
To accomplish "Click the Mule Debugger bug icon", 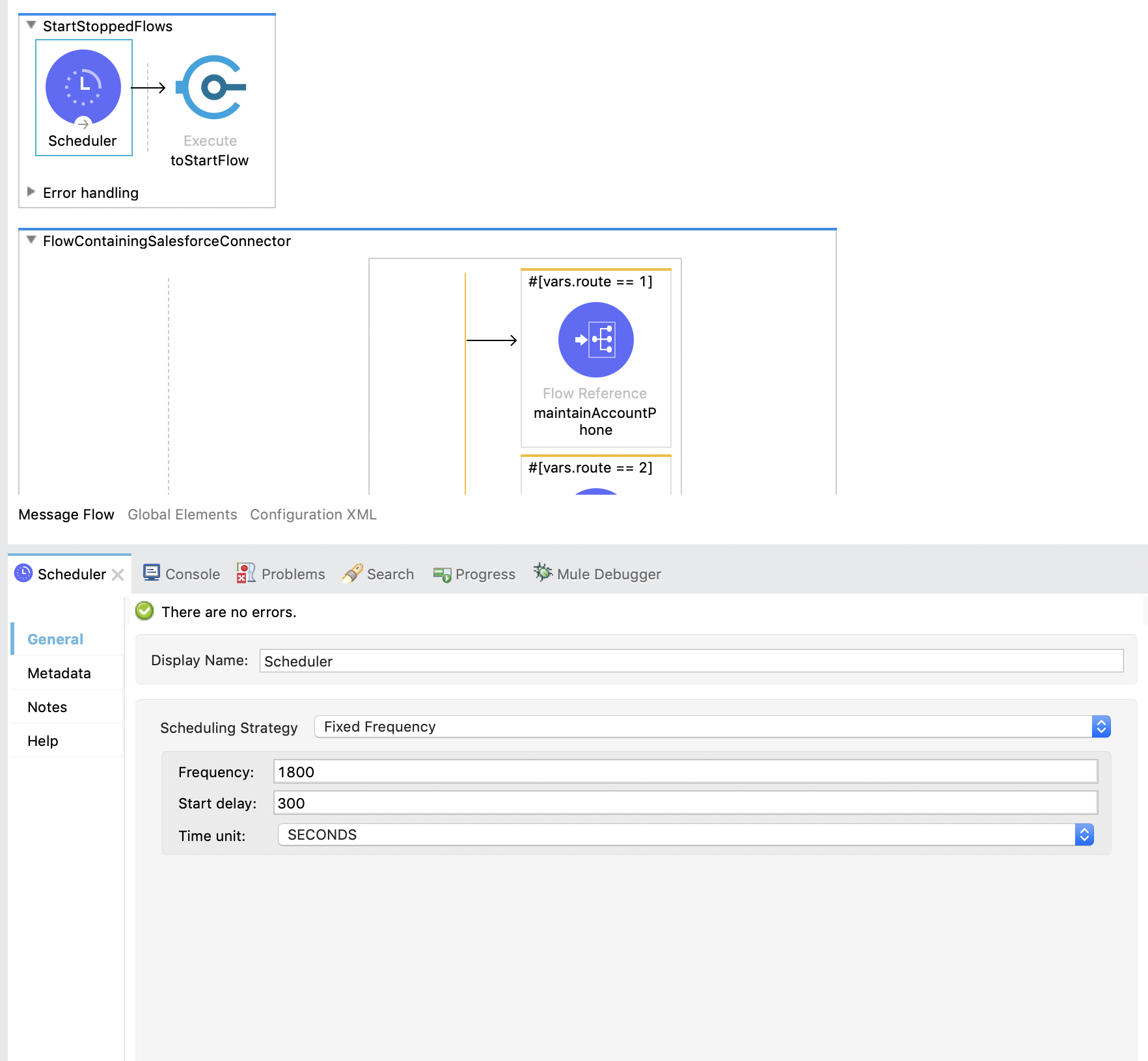I will click(542, 572).
